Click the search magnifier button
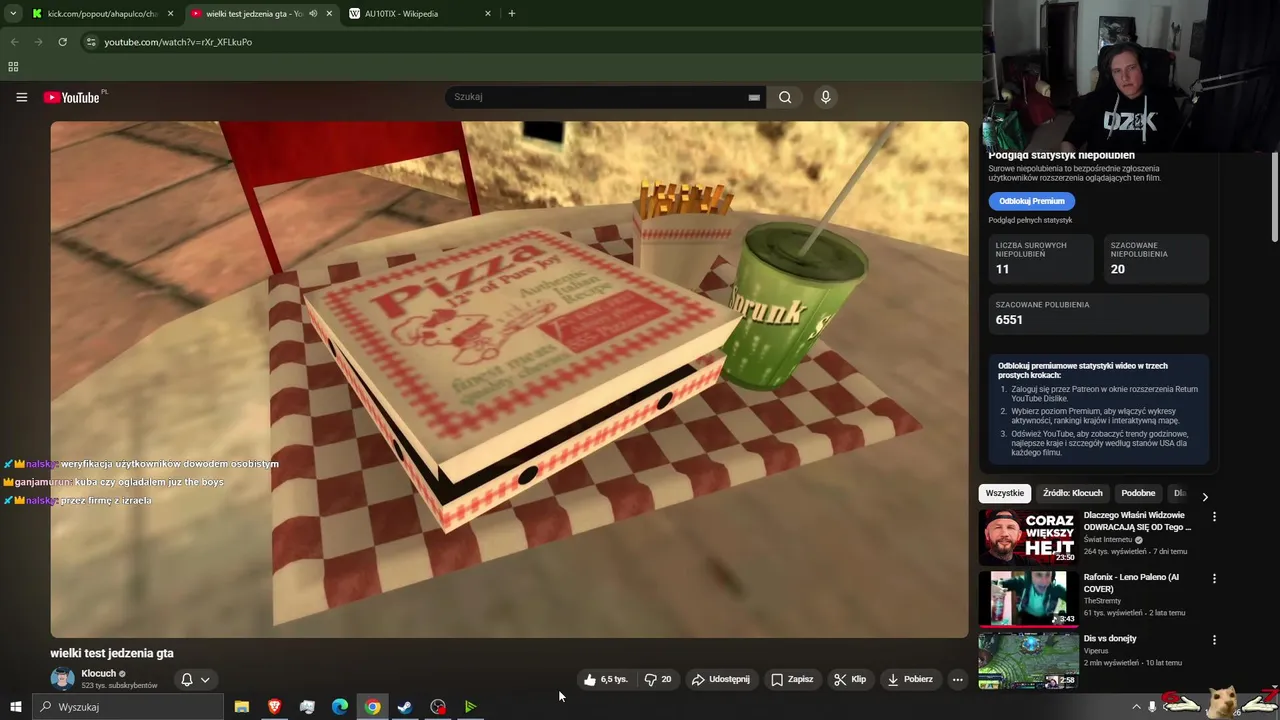 pos(785,97)
